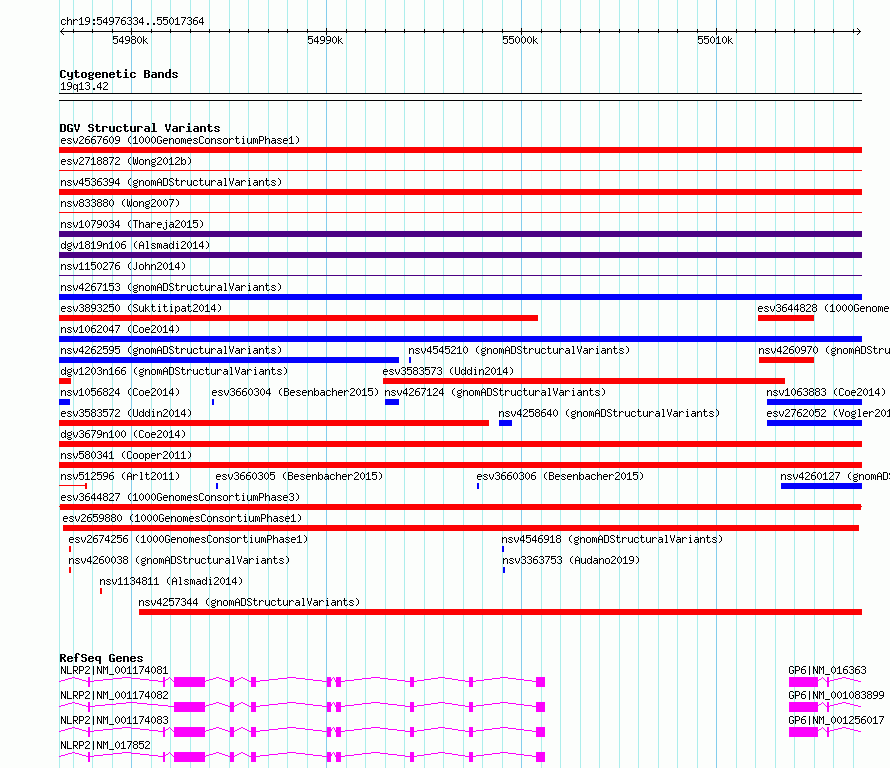Select the nsv4267153 gnomAD variant label
The height and width of the screenshot is (768, 890).
[x=171, y=287]
